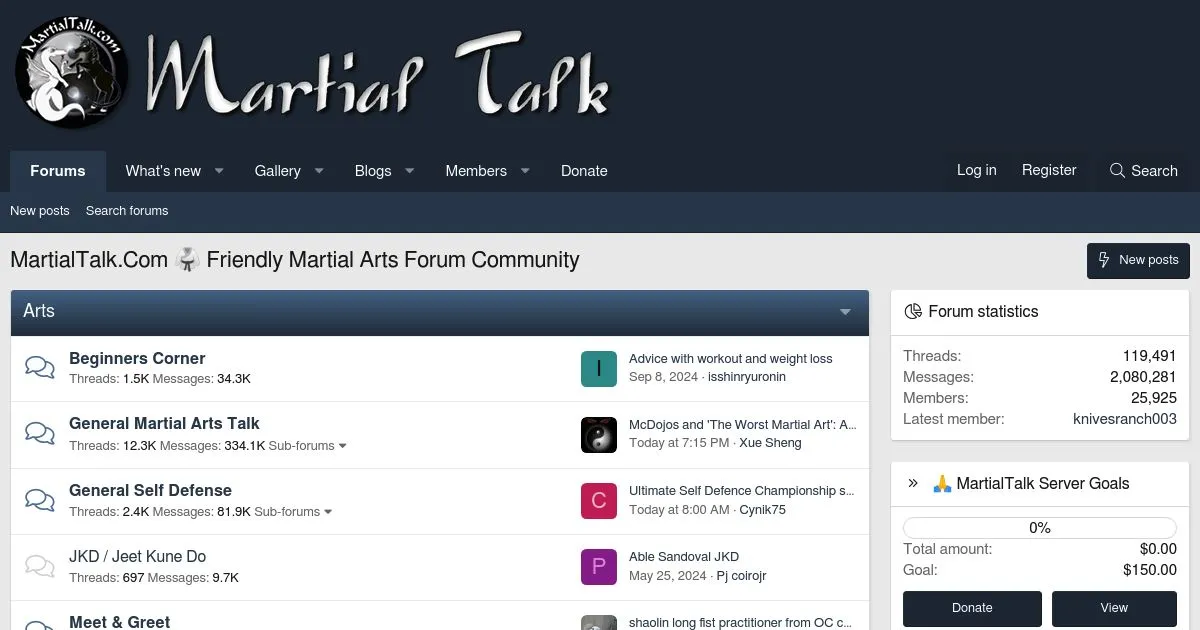This screenshot has width=1200, height=630.
Task: Open the Gallery menu
Action: (x=277, y=171)
